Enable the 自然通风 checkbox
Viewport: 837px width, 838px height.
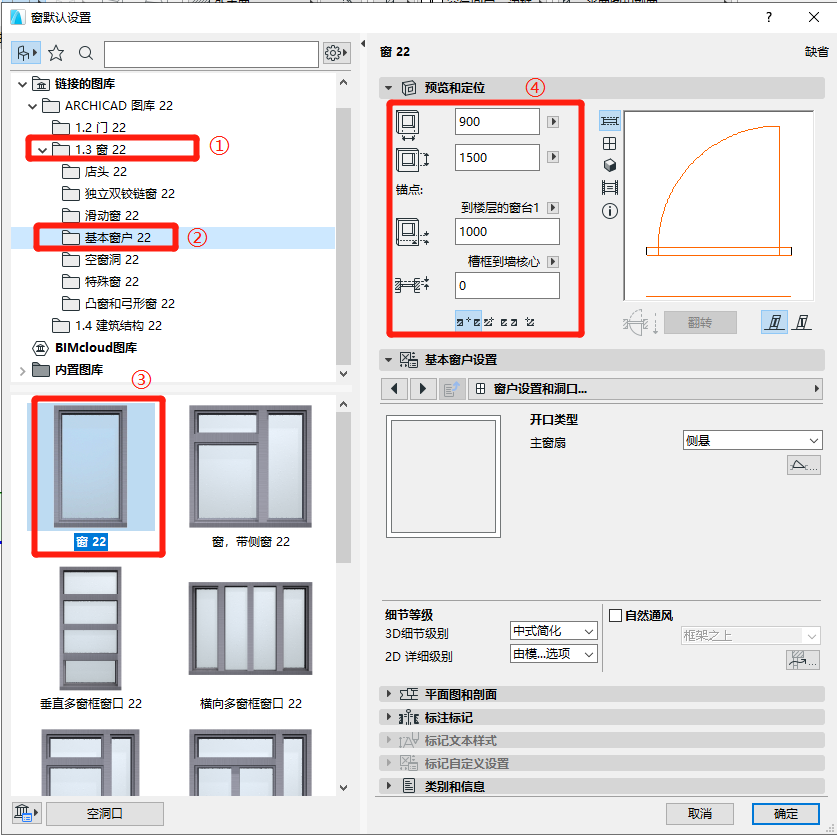(x=614, y=614)
